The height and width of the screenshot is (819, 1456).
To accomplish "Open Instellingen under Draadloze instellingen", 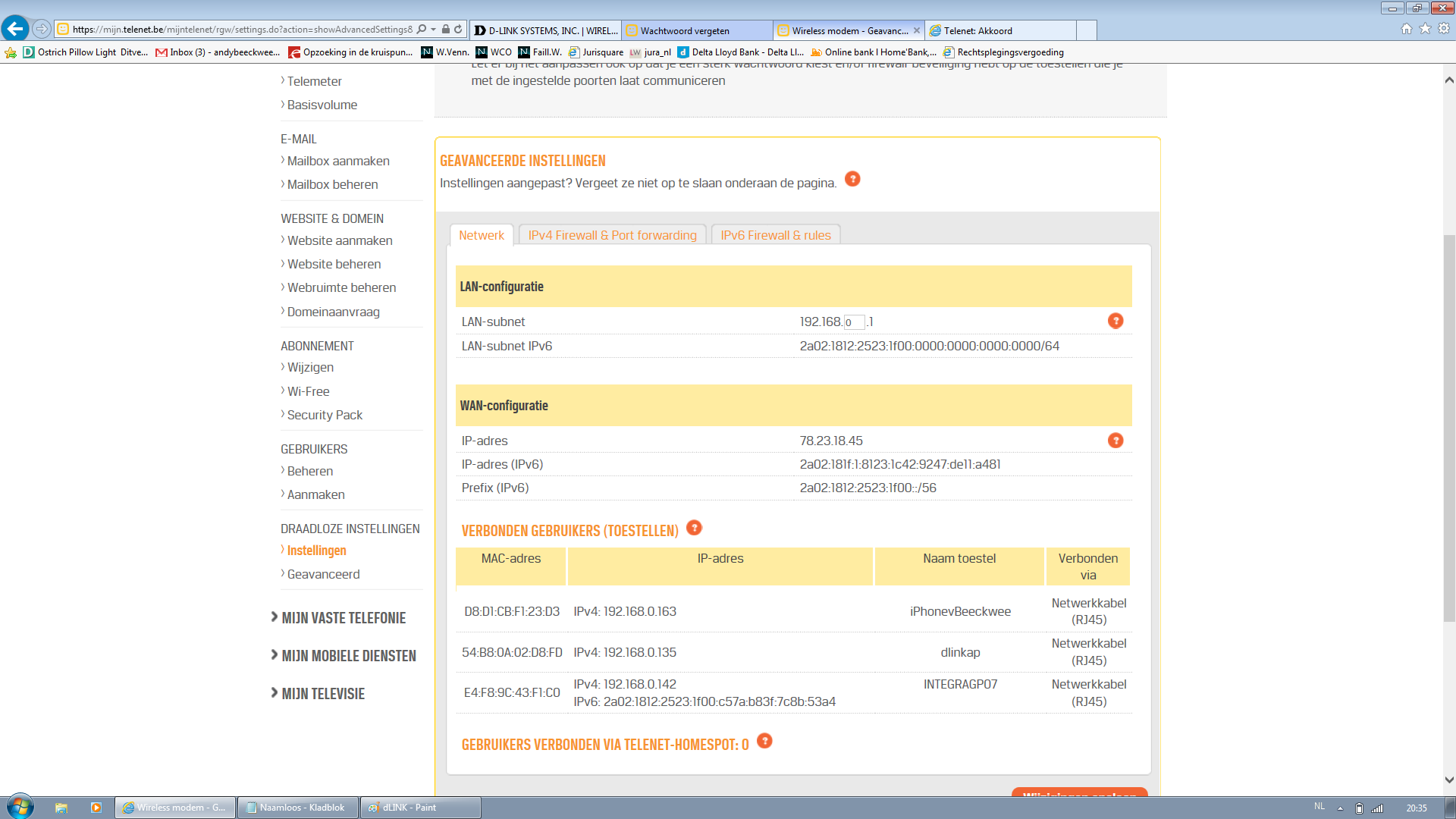I will pyautogui.click(x=316, y=551).
